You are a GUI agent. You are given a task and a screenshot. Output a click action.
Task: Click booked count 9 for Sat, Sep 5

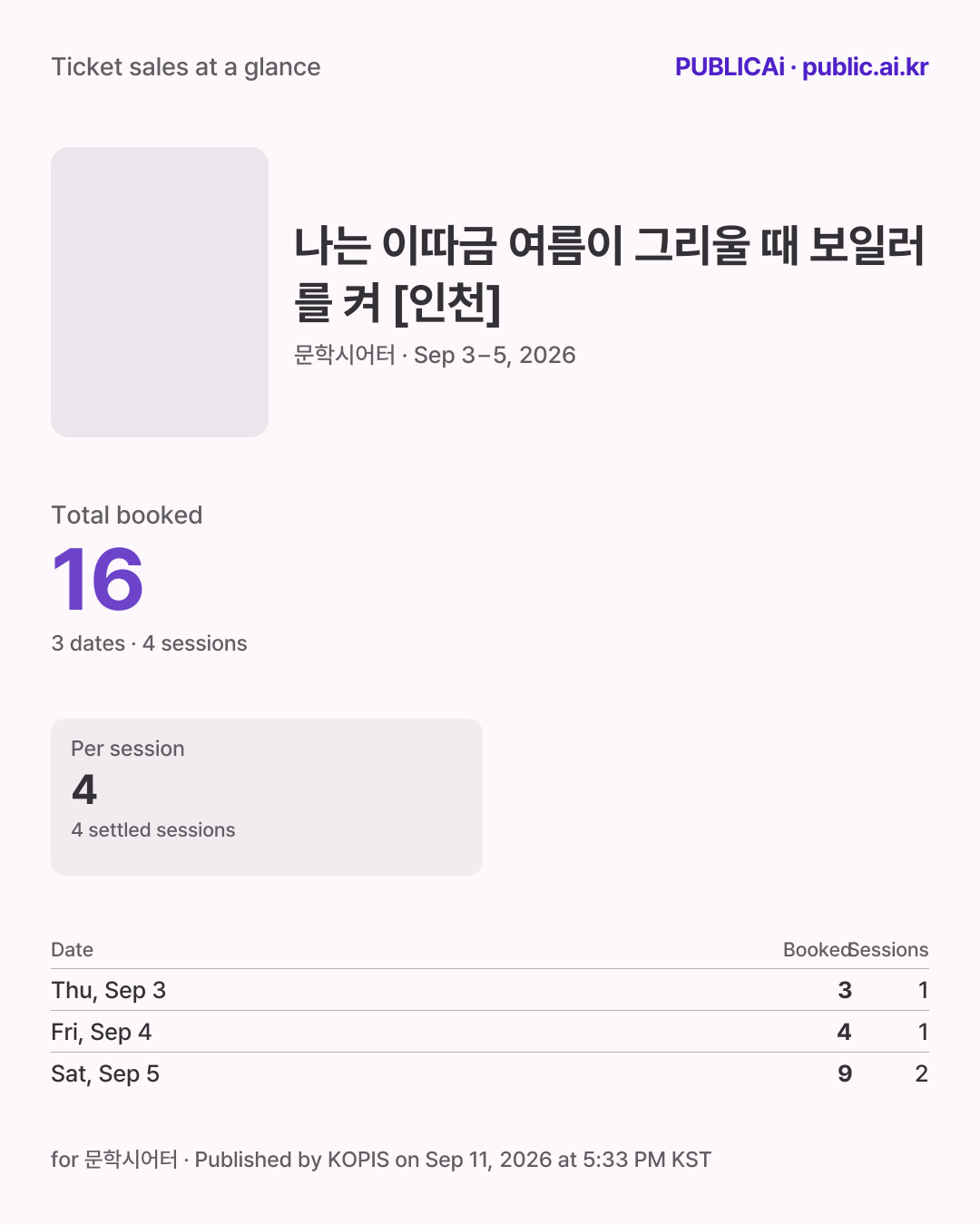[845, 1073]
